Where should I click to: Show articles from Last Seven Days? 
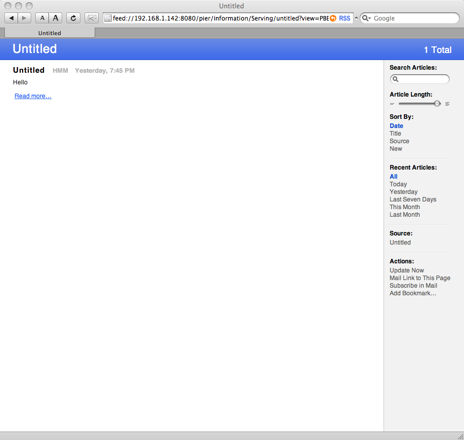click(413, 199)
